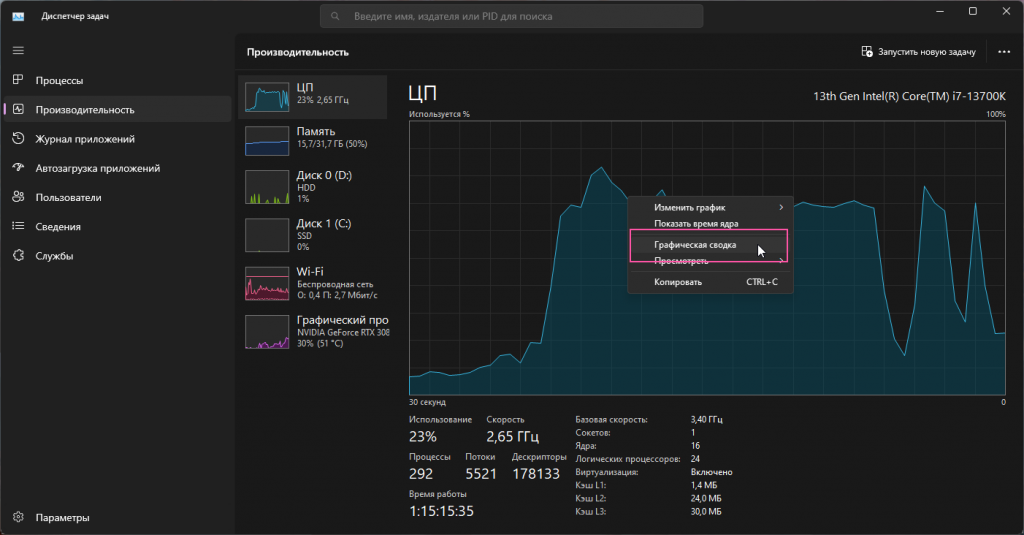The height and width of the screenshot is (535, 1024).
Task: Open the Службы services icon
Action: [x=18, y=256]
